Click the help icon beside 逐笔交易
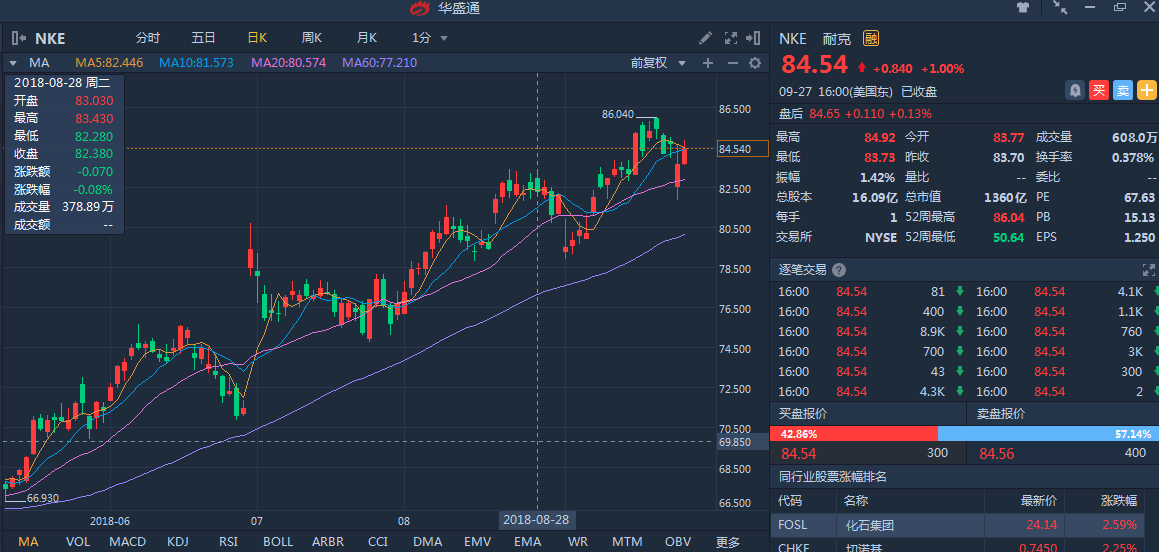 [x=839, y=270]
